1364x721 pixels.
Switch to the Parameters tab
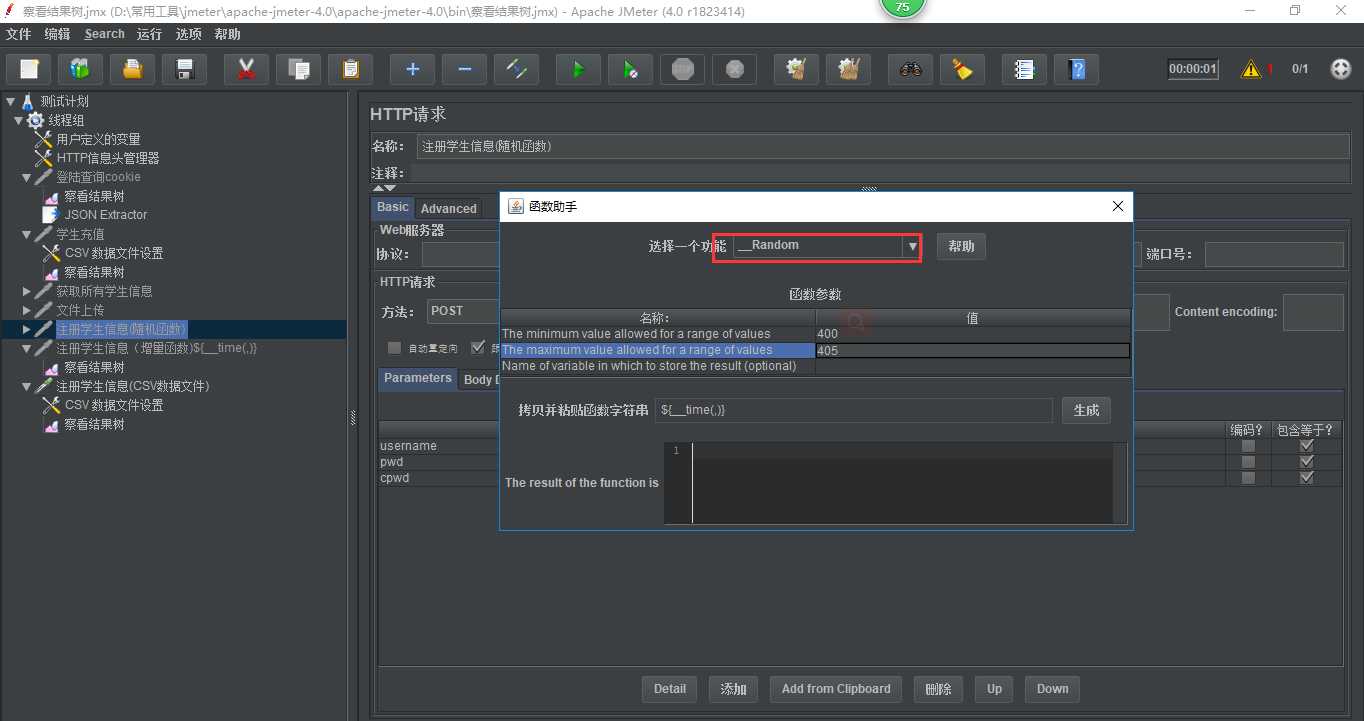(418, 378)
